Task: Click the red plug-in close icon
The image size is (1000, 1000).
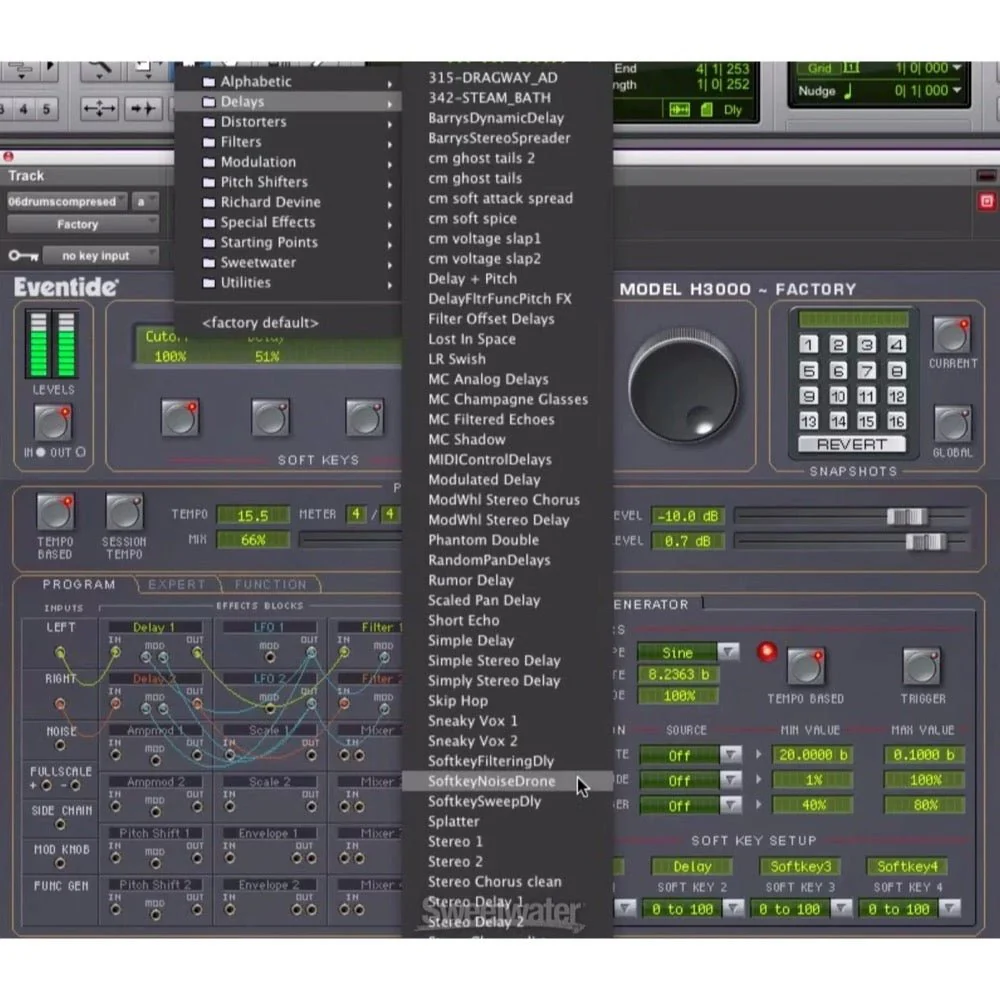Action: [987, 201]
